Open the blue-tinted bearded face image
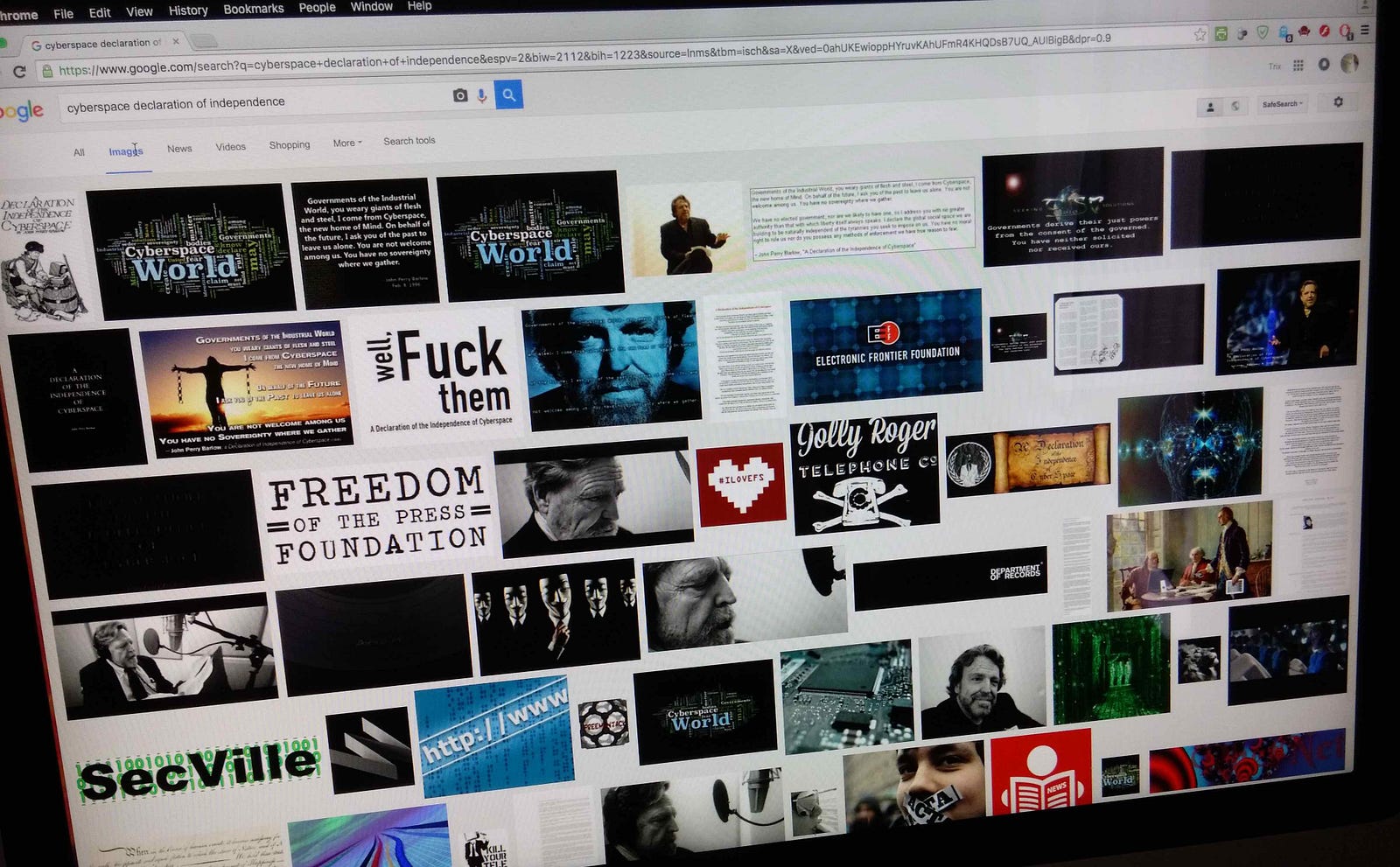 612,365
